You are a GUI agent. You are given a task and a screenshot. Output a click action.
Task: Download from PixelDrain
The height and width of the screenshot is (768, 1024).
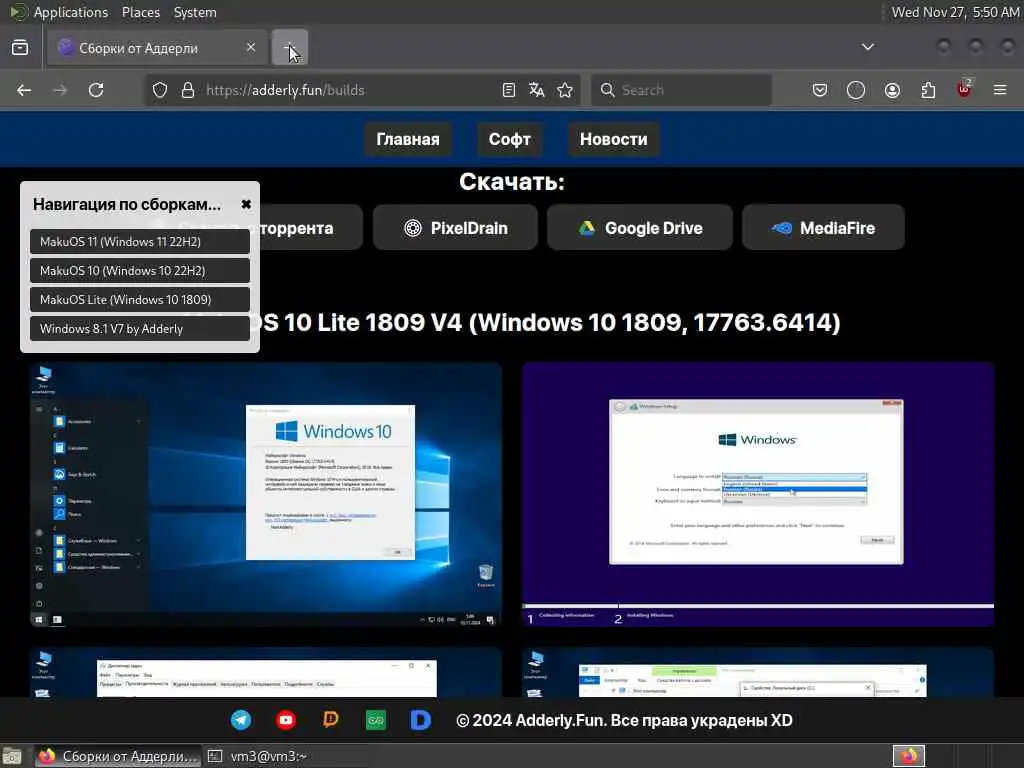pyautogui.click(x=455, y=228)
